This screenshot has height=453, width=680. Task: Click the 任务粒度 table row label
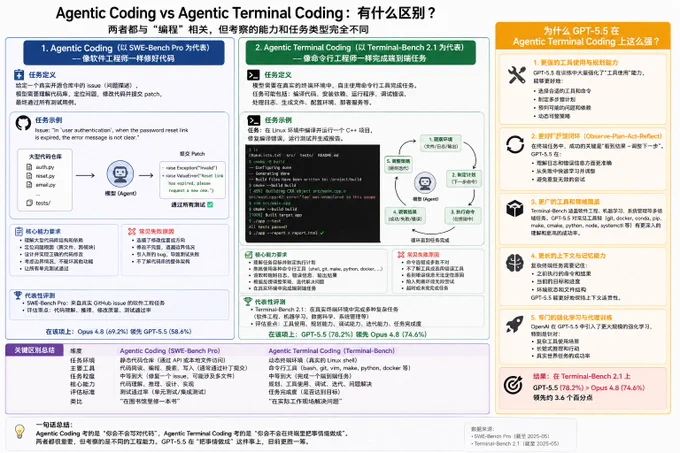click(82, 376)
